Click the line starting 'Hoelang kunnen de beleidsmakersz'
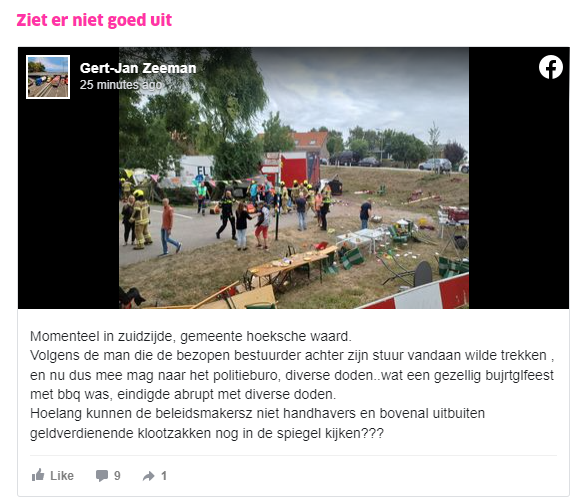This screenshot has width=588, height=502. [257, 414]
